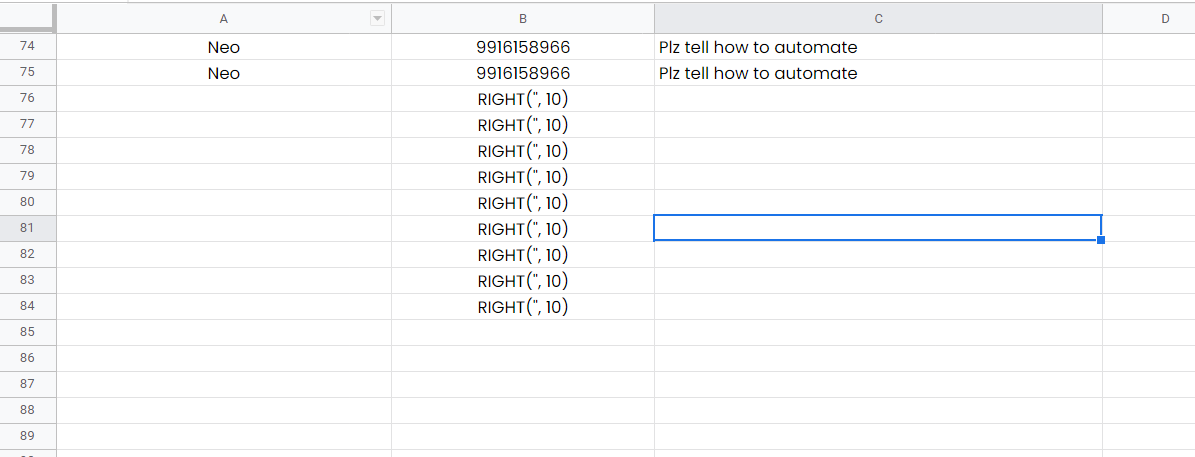
Task: Click the empty column C cell in row 78
Action: (x=878, y=151)
